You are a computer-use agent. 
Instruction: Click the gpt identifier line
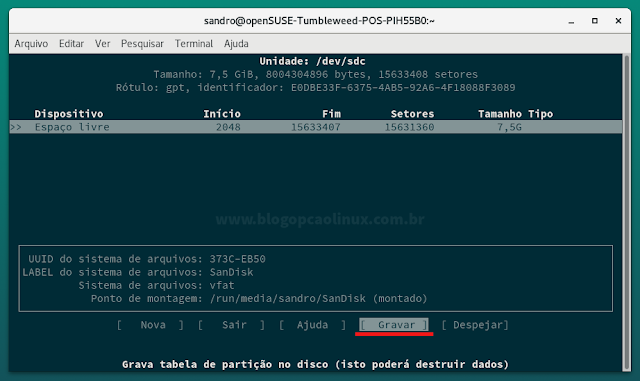pos(316,88)
